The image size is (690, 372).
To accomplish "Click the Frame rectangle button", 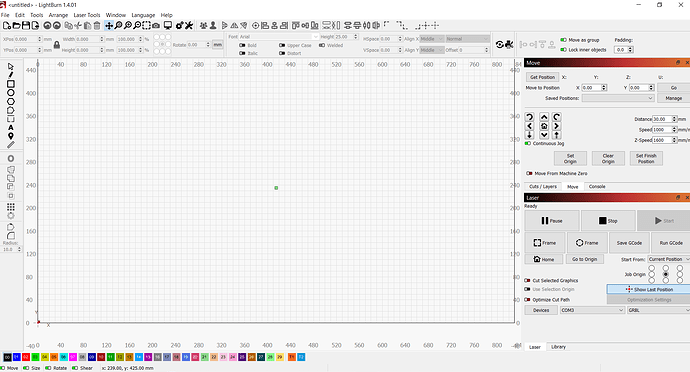I will tap(544, 243).
